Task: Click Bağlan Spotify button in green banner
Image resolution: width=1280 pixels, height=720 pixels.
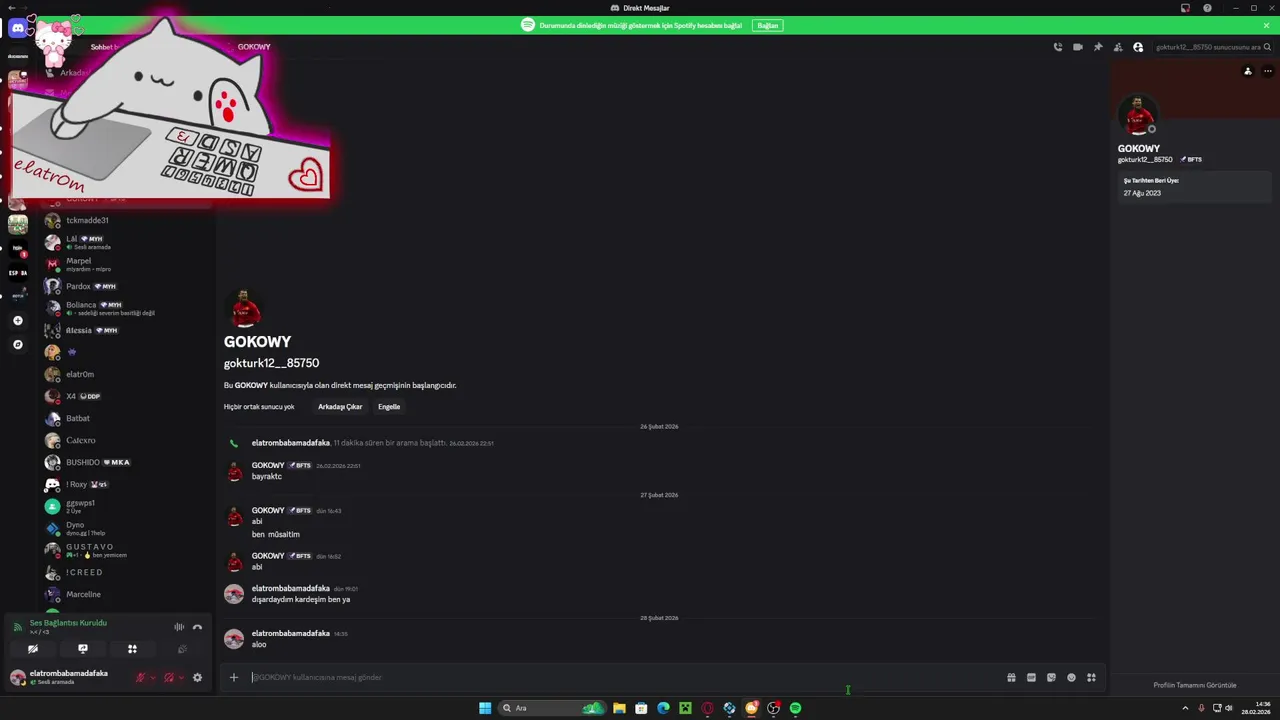Action: 767,25
